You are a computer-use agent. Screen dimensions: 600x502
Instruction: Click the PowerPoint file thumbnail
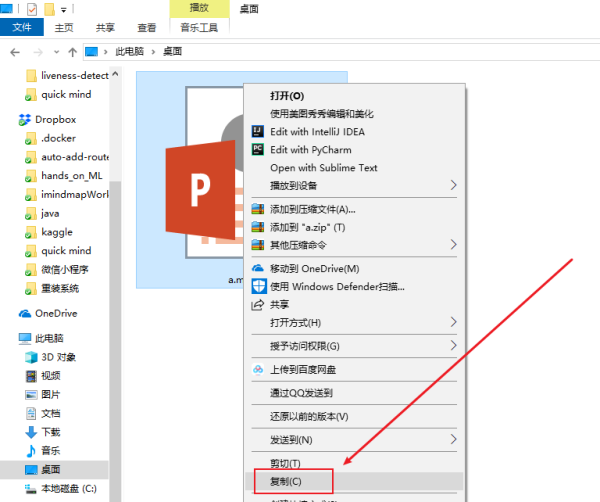click(x=203, y=172)
